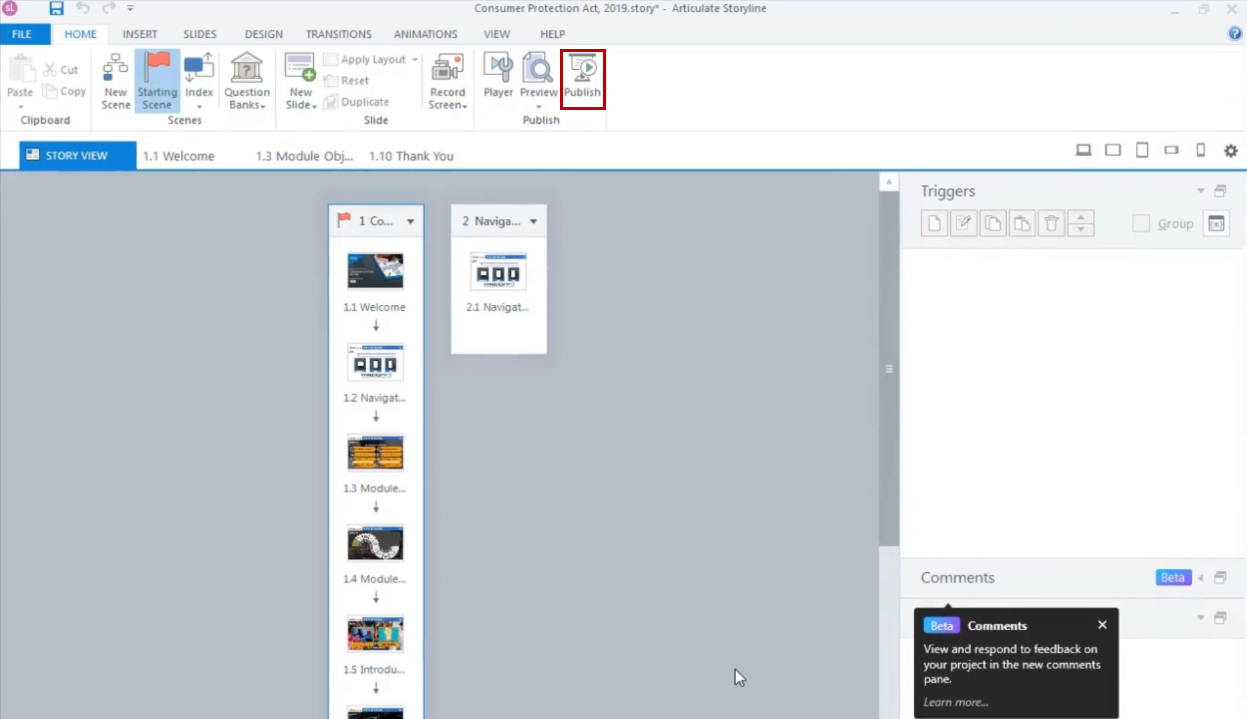Switch to the 1.10 Thank You tab
This screenshot has width=1247, height=719.
coord(411,156)
